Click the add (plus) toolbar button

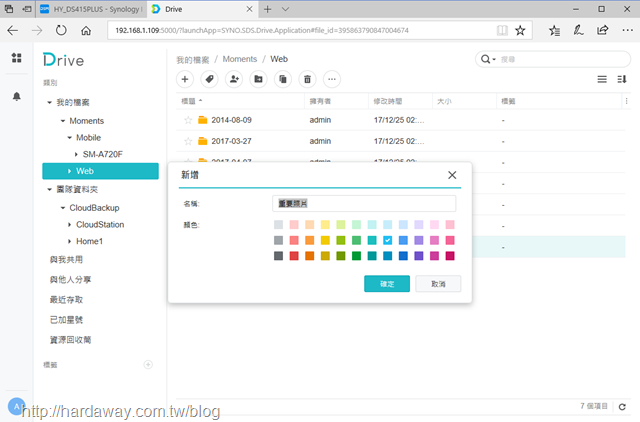point(185,79)
